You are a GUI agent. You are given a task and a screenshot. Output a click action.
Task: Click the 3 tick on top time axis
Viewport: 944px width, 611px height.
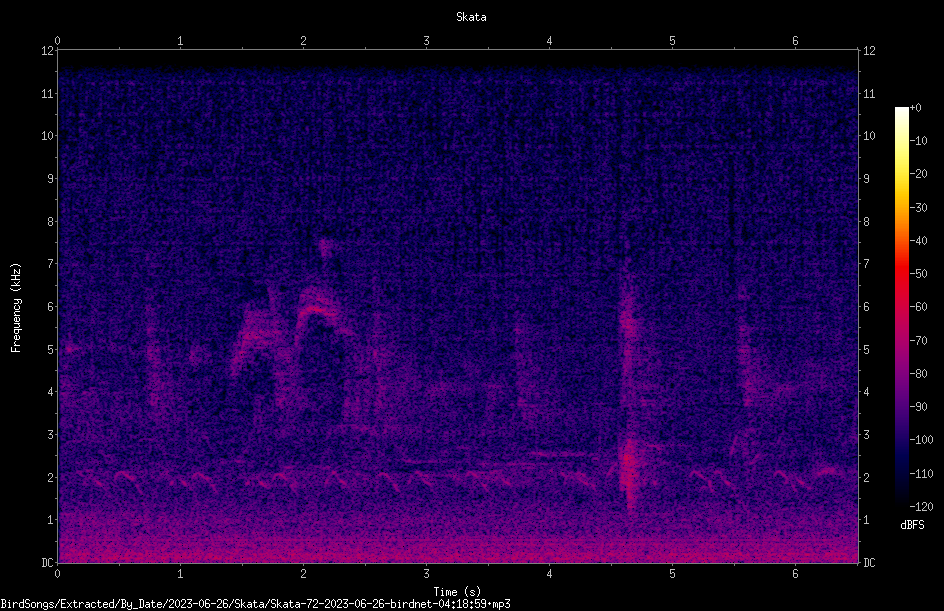point(426,41)
